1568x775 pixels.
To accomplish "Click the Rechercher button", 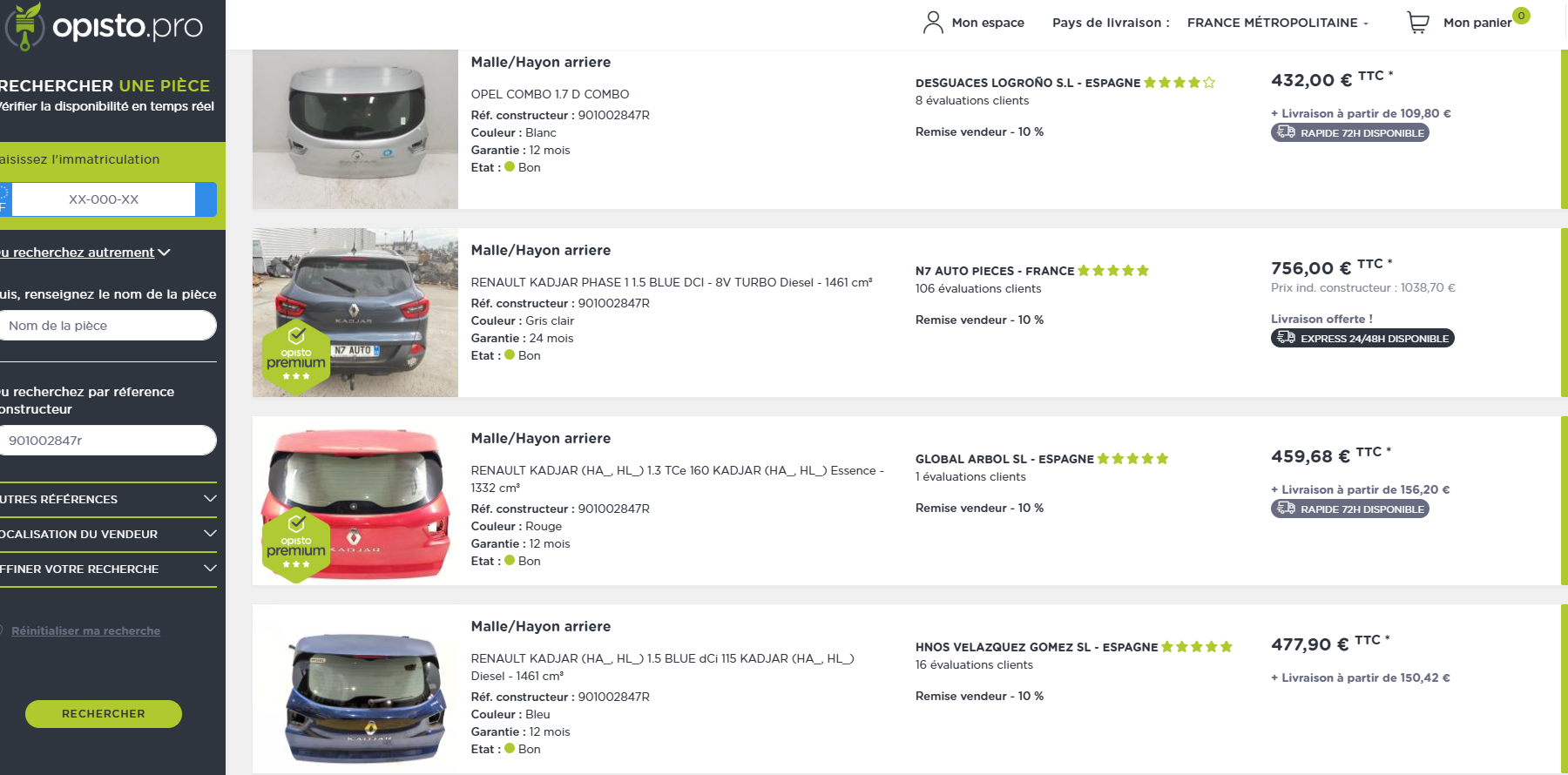I will [104, 714].
